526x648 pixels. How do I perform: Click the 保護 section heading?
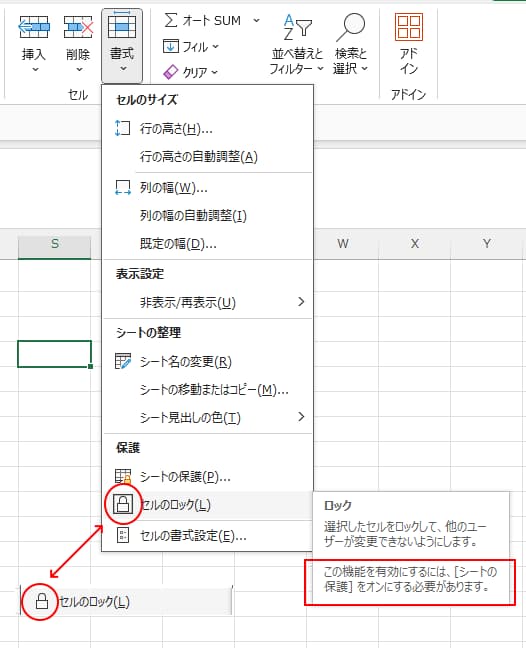tap(128, 447)
